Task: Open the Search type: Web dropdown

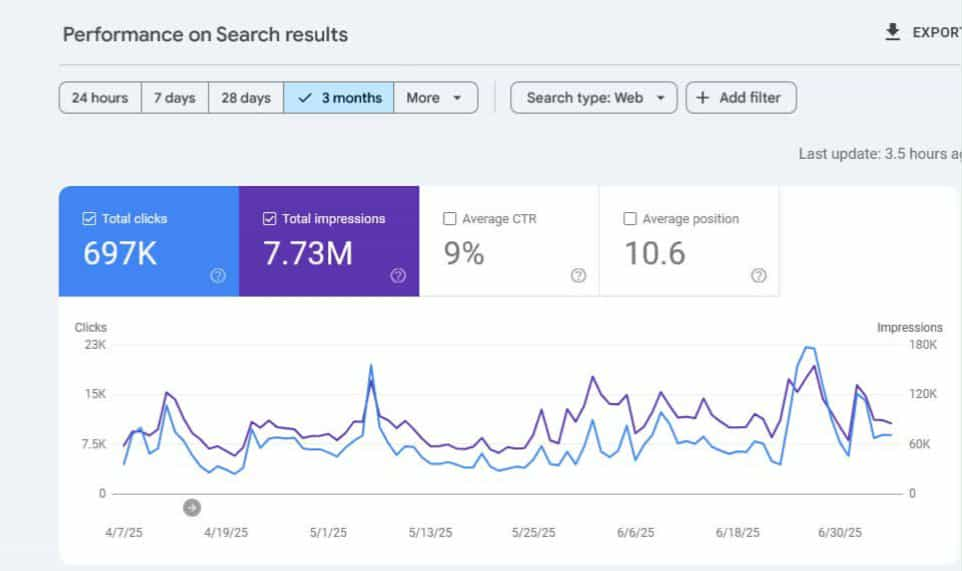Action: [x=594, y=98]
